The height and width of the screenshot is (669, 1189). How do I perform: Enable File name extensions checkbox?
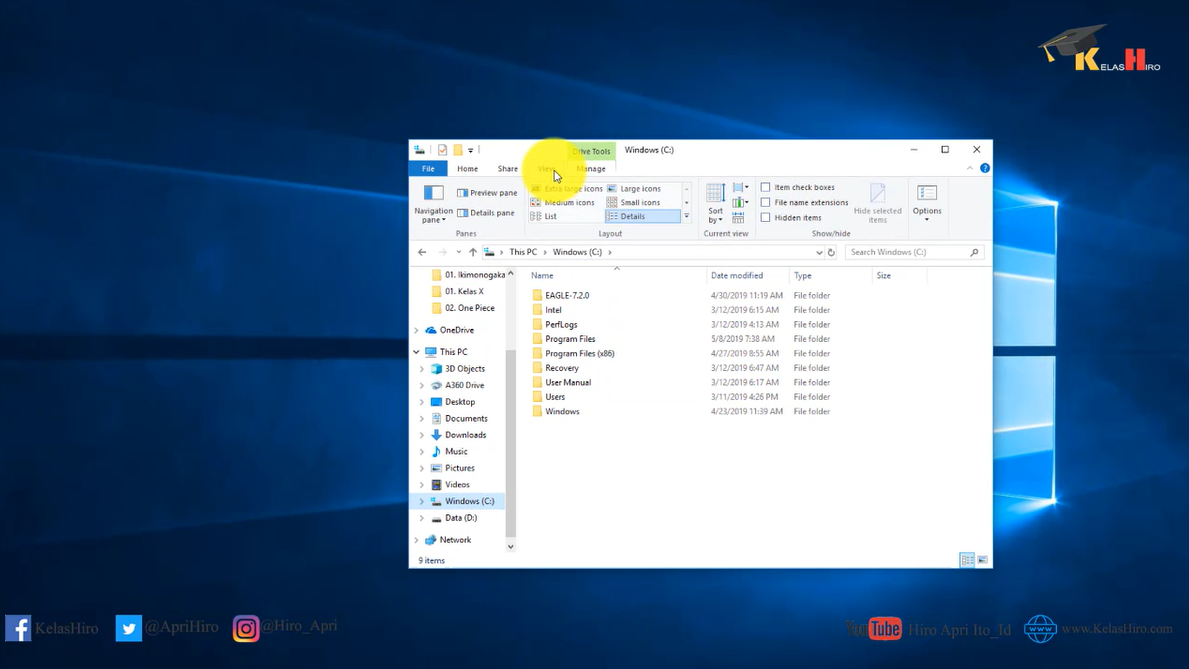click(x=766, y=203)
